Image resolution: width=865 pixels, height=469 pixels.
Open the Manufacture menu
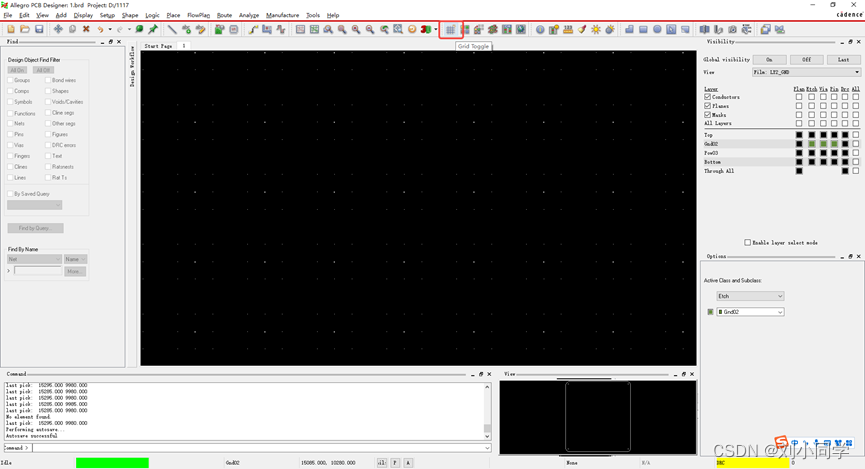click(282, 15)
